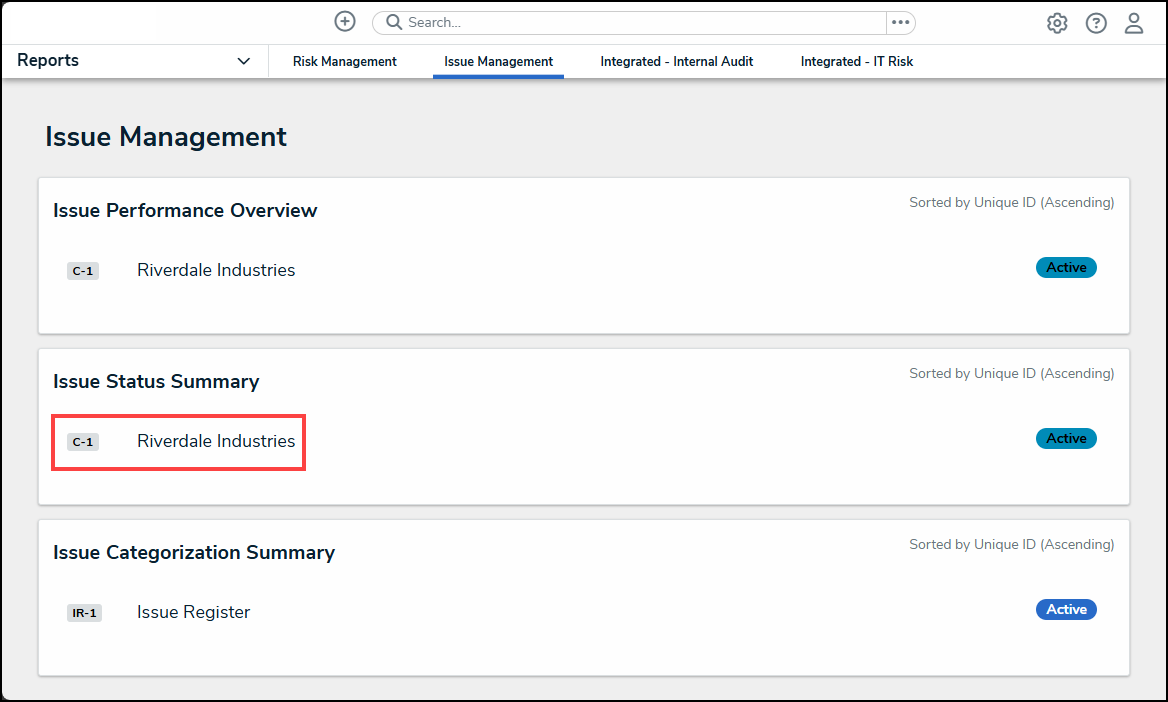The height and width of the screenshot is (702, 1168).
Task: Open the Integrated - Internal Audit tab
Action: tap(676, 61)
